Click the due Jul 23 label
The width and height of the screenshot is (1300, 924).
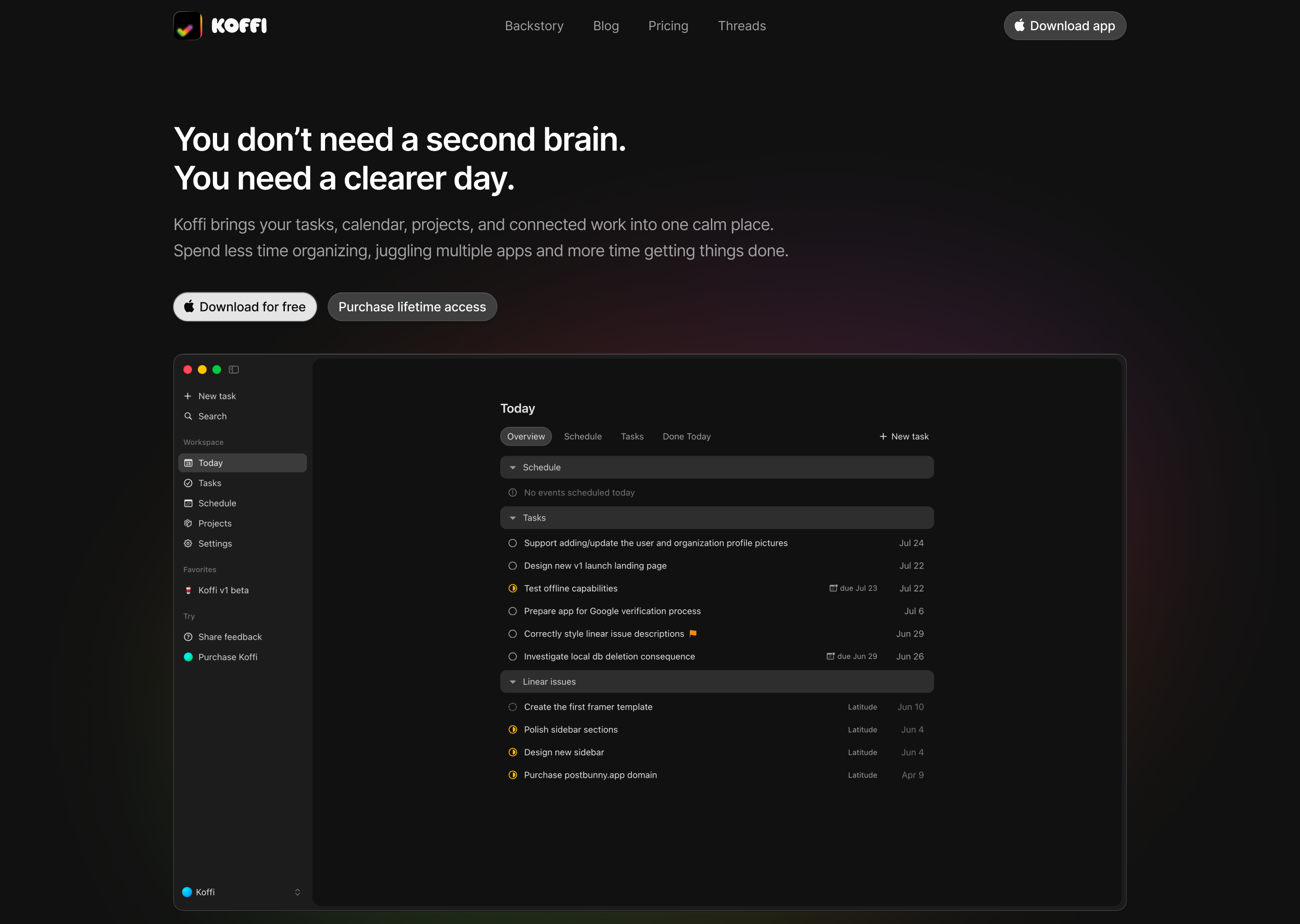(859, 588)
